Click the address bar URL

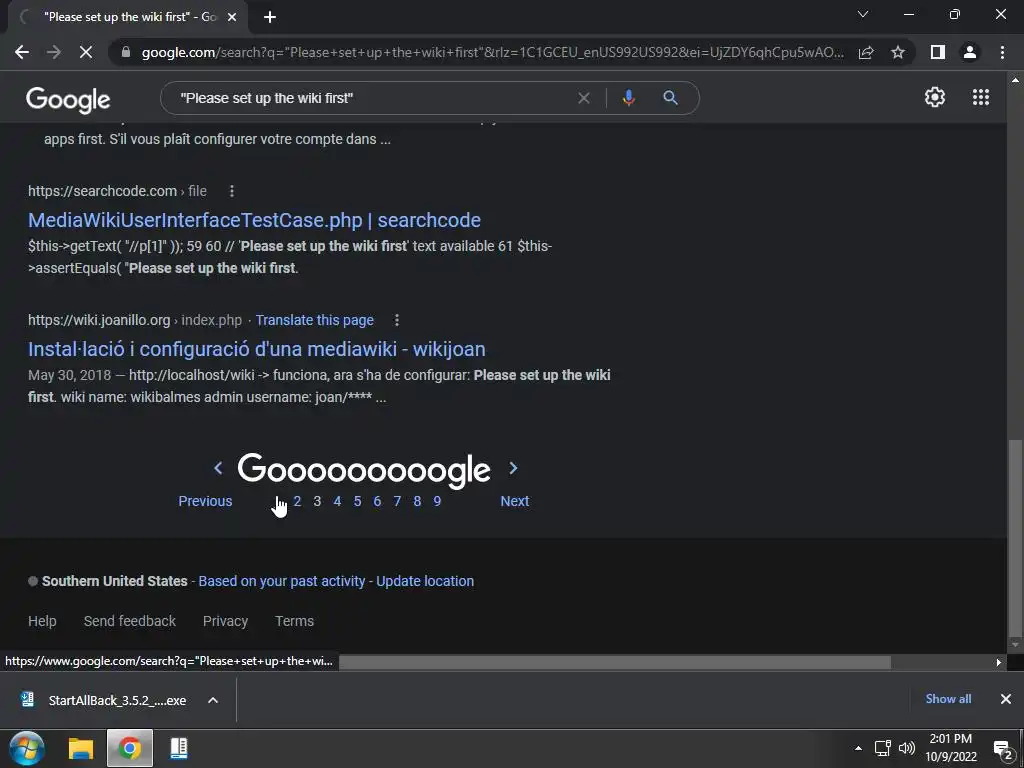[x=492, y=52]
